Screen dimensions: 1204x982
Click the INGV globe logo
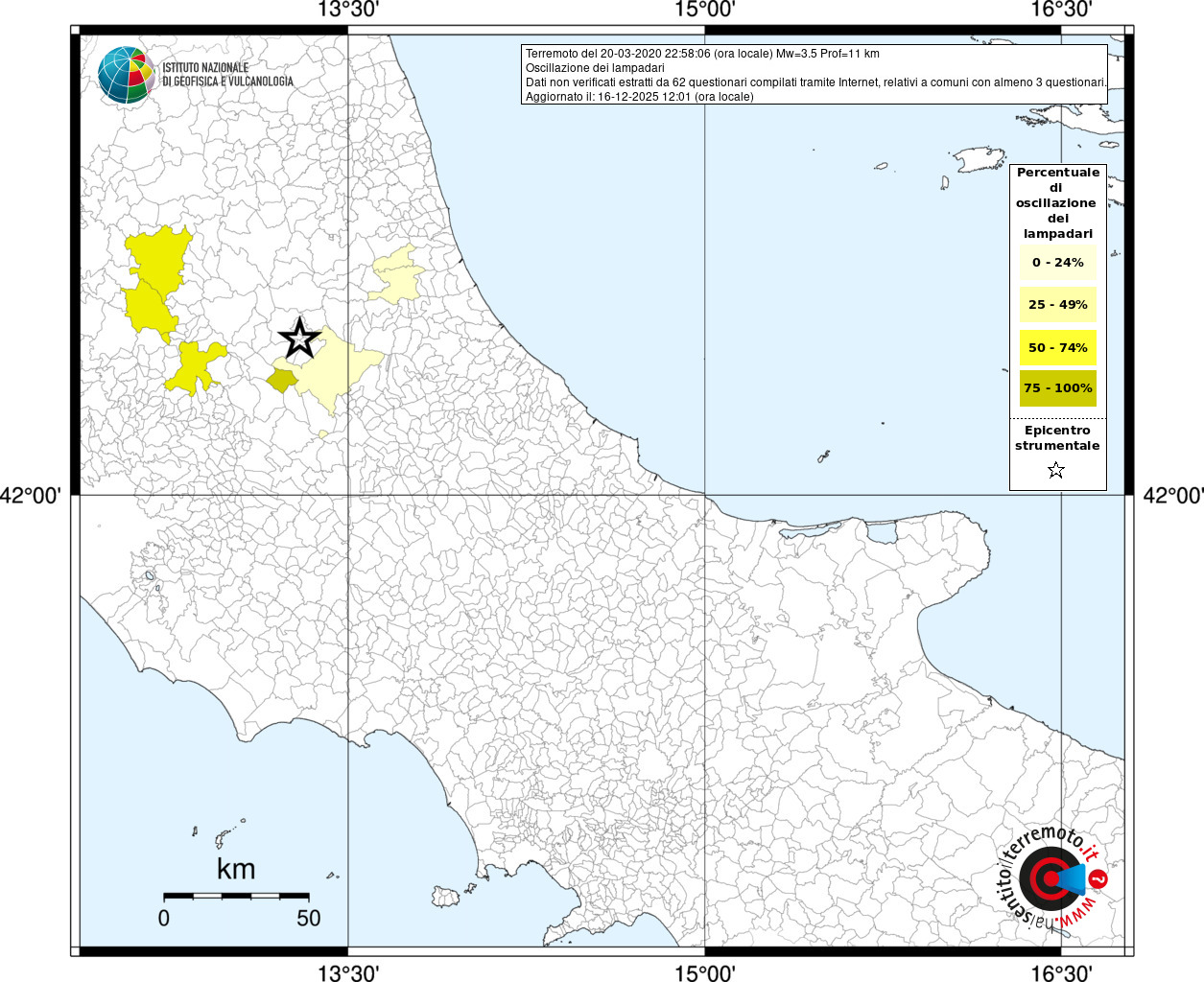coord(127,75)
